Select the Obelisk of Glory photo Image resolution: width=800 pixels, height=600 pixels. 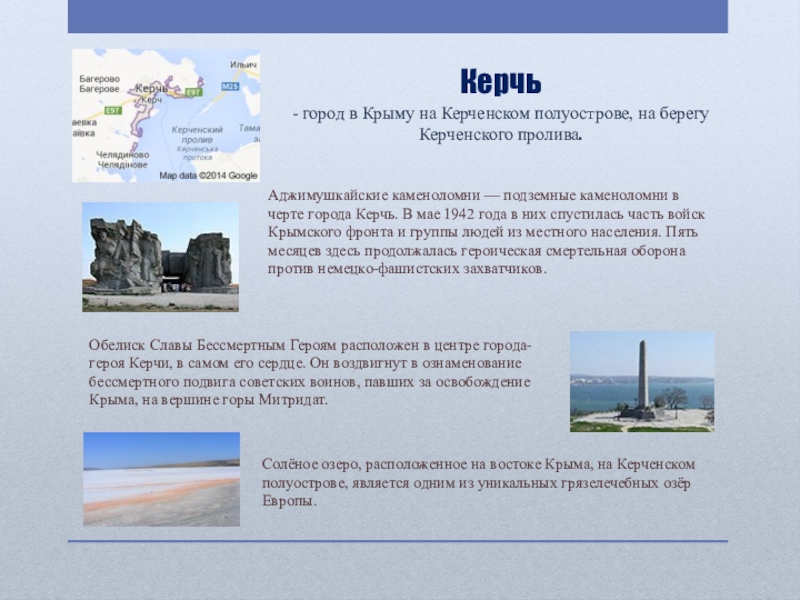(642, 382)
